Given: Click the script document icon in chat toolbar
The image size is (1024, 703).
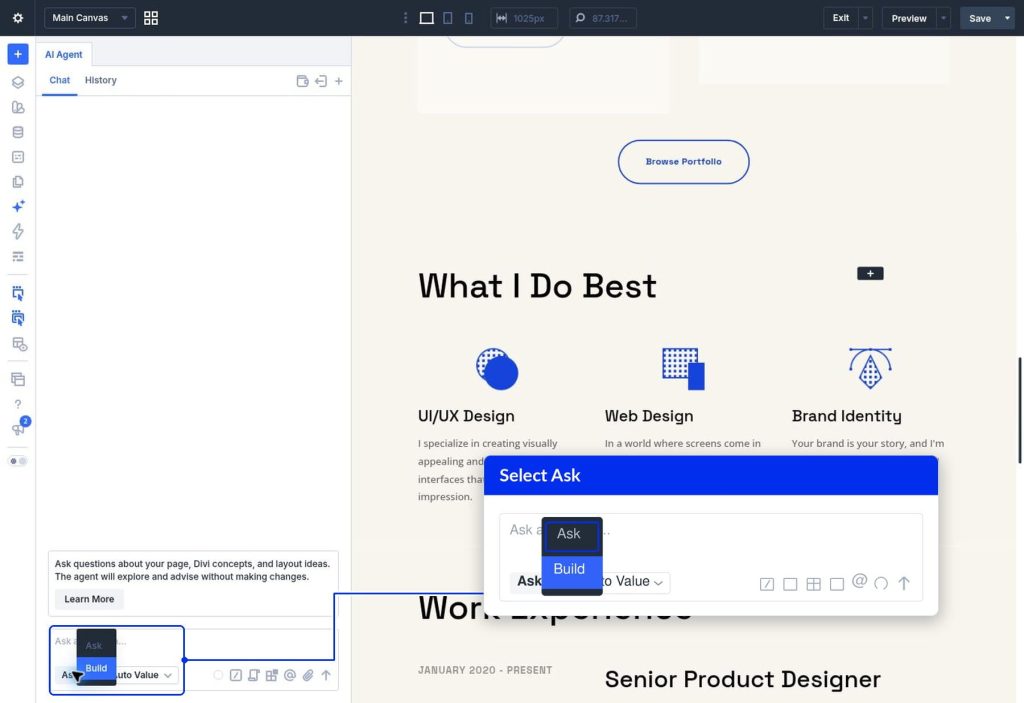Looking at the screenshot, I should tap(253, 675).
